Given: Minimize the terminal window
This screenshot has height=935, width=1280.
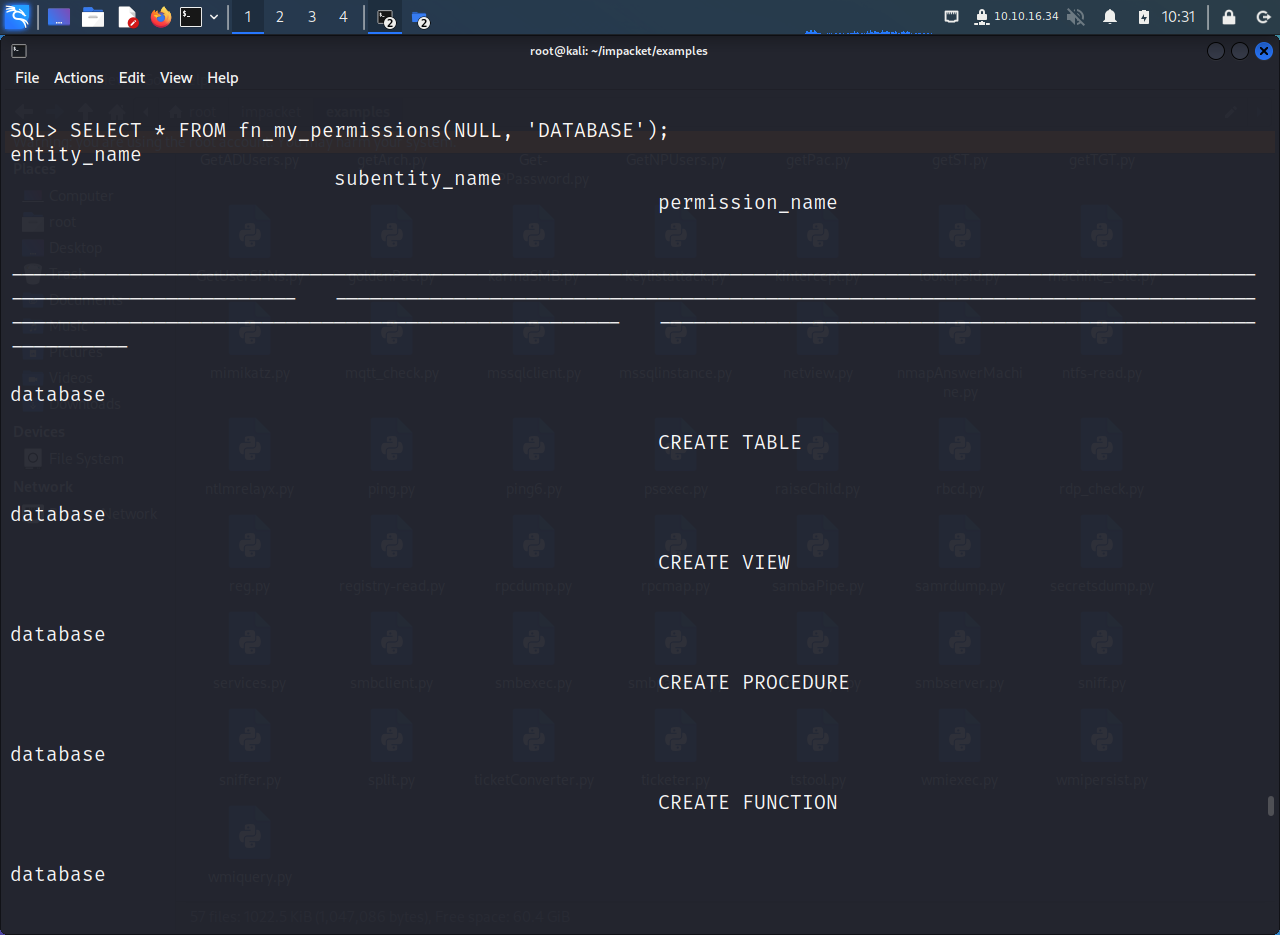Looking at the screenshot, I should coord(1216,51).
